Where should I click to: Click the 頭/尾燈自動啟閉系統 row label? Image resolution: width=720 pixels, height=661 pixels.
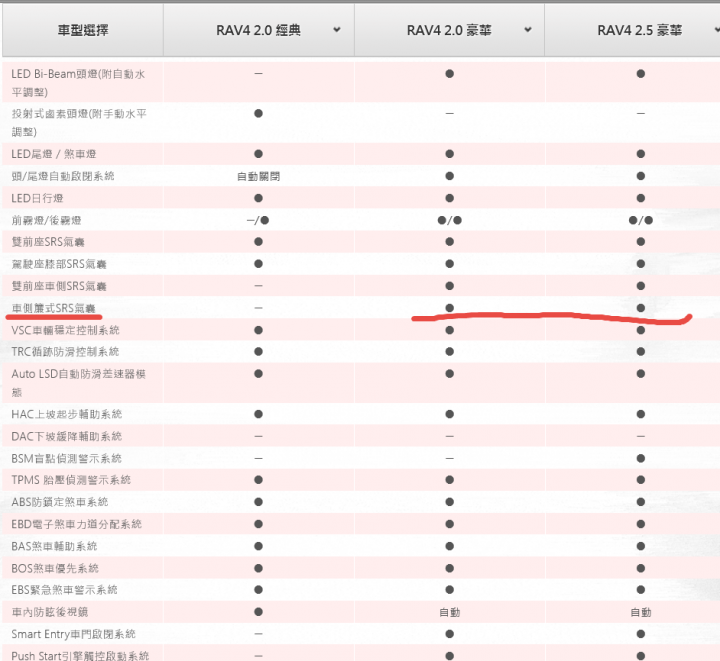tap(63, 176)
